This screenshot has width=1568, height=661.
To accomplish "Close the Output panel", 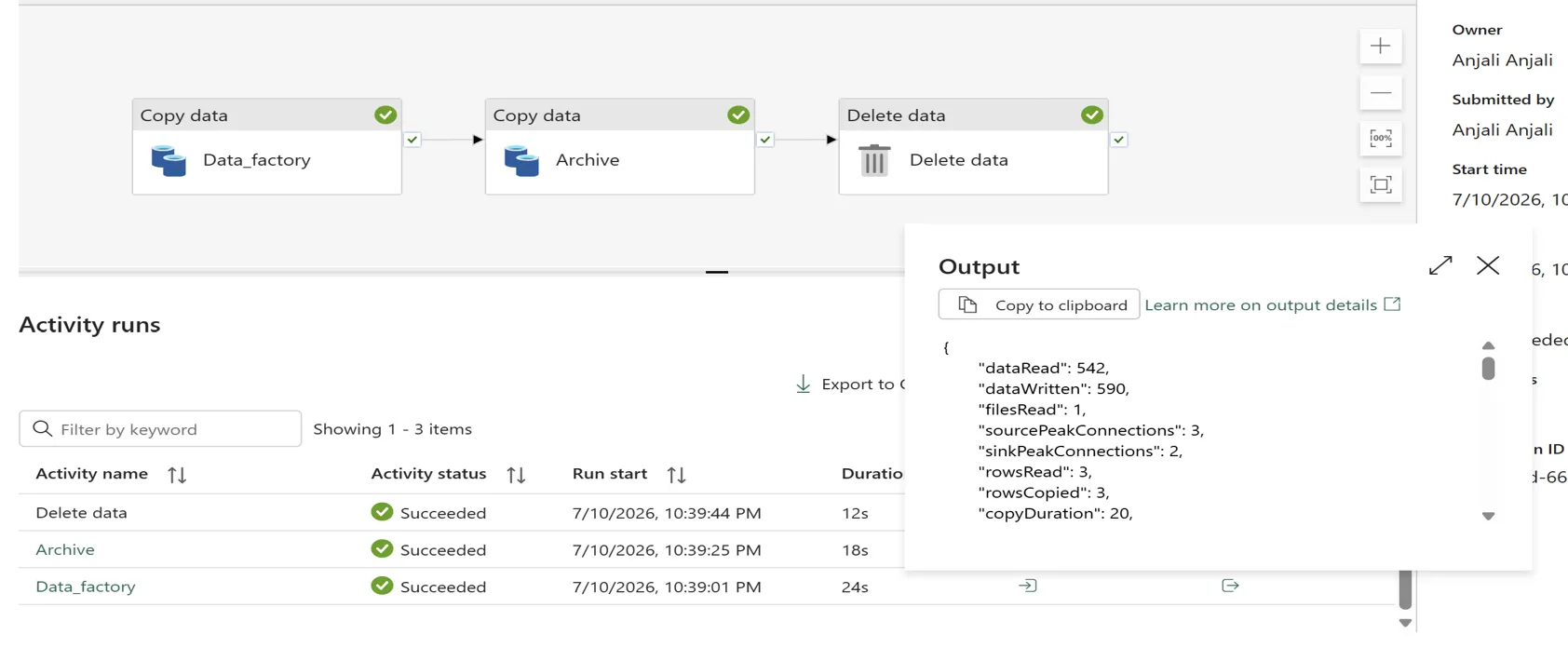I will point(1488,265).
